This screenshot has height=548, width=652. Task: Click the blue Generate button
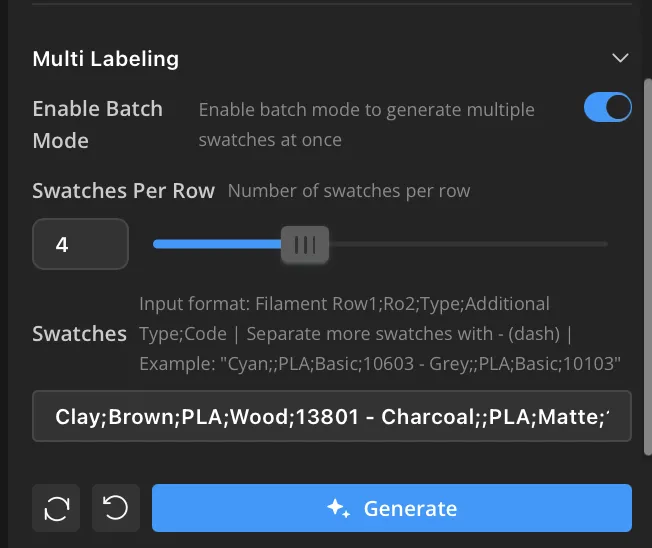392,508
